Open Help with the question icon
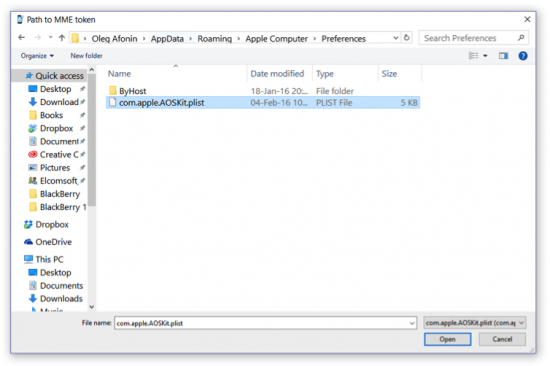The image size is (550, 366). (523, 56)
